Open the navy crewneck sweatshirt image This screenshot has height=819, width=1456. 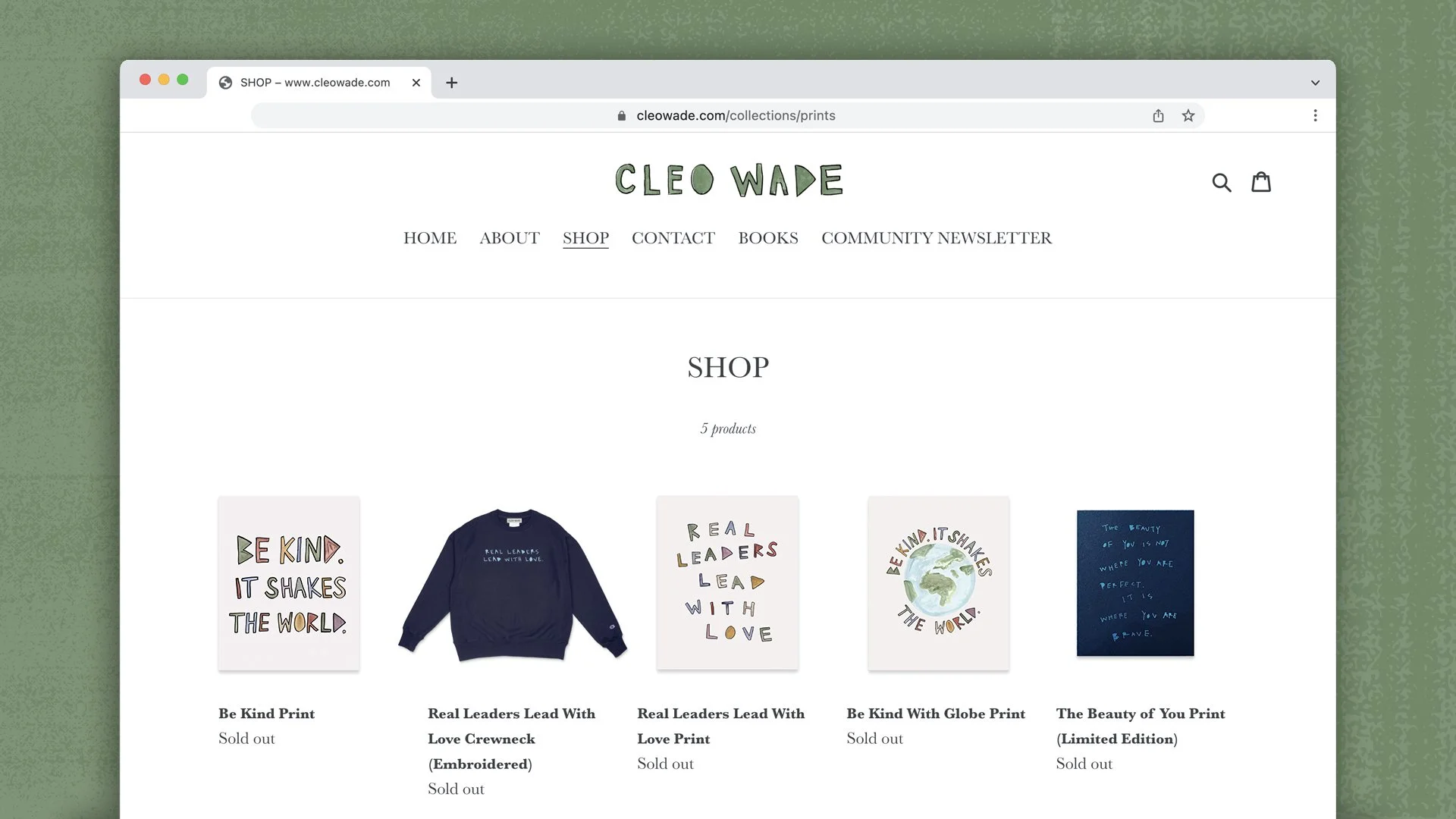tap(513, 584)
